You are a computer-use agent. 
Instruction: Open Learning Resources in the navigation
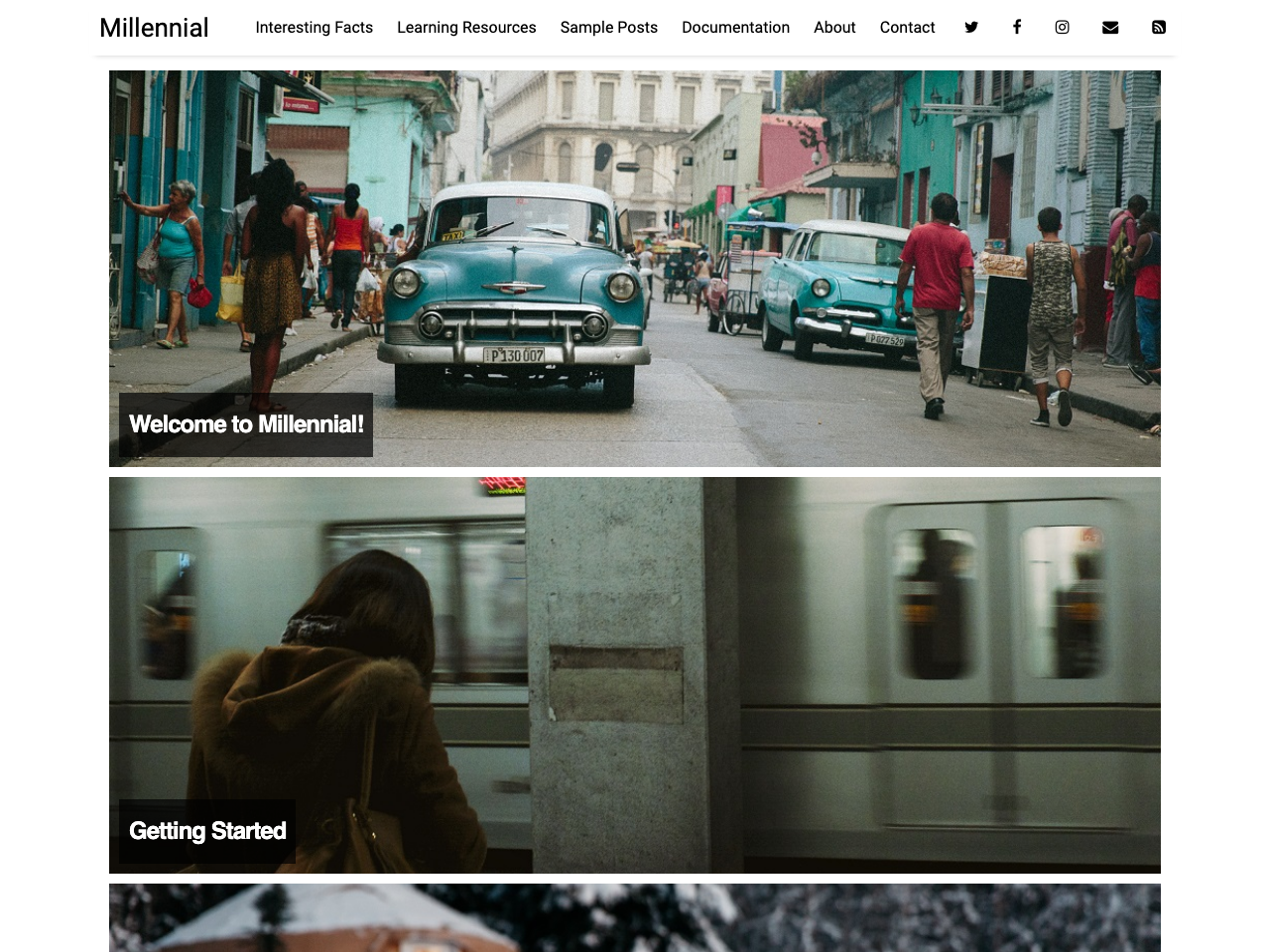(x=466, y=28)
